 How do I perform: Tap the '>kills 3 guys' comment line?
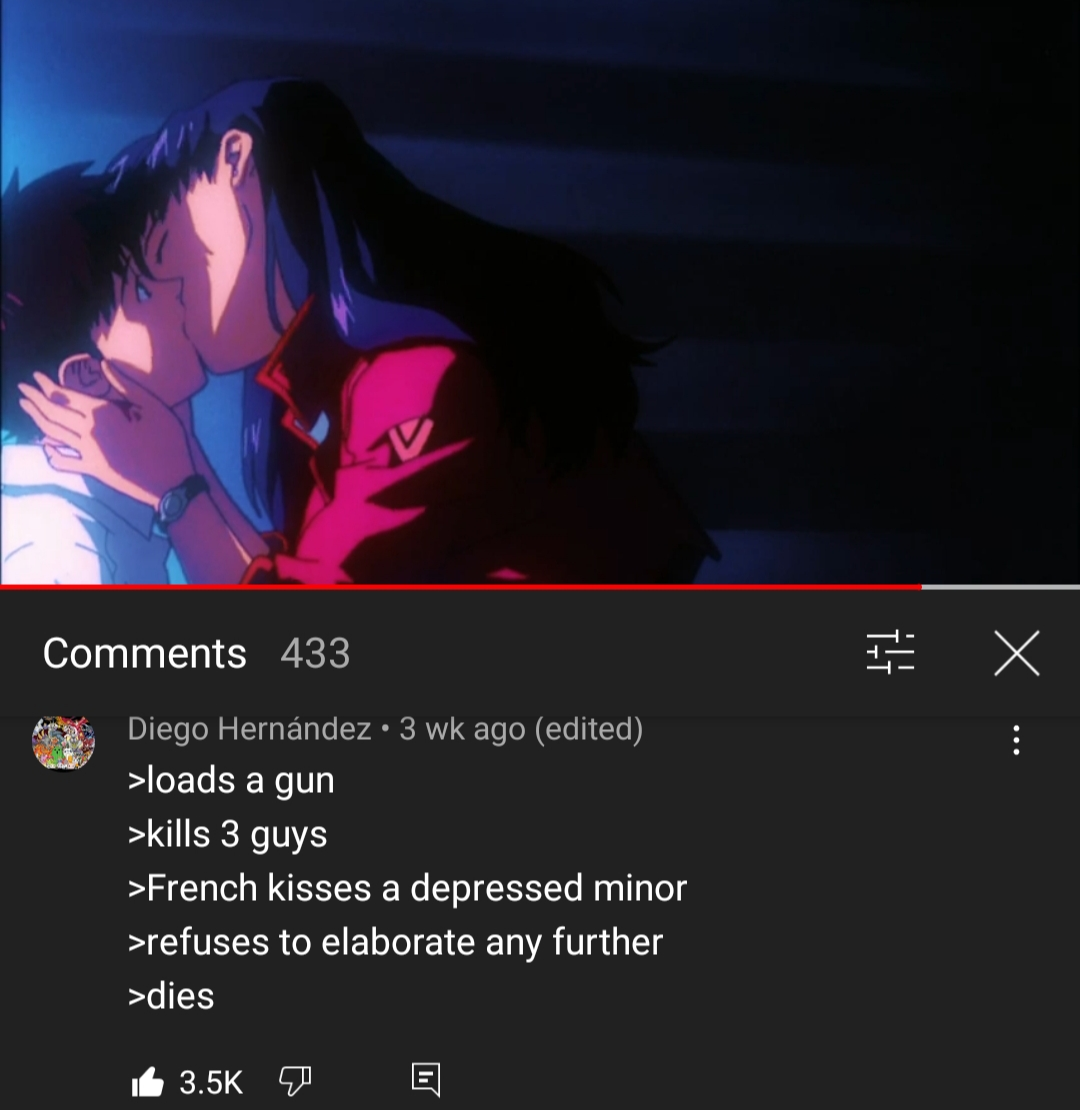coord(227,835)
